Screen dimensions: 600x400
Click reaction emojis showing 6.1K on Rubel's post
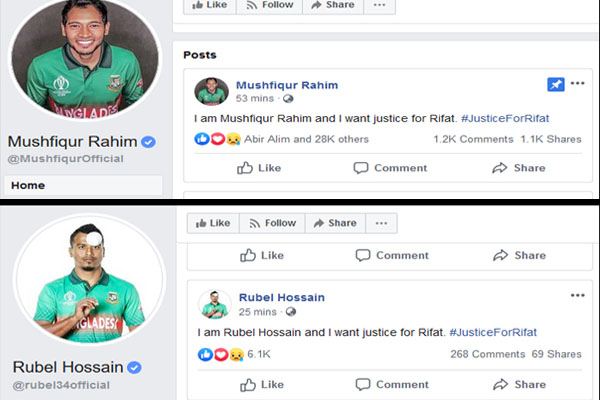click(x=220, y=354)
